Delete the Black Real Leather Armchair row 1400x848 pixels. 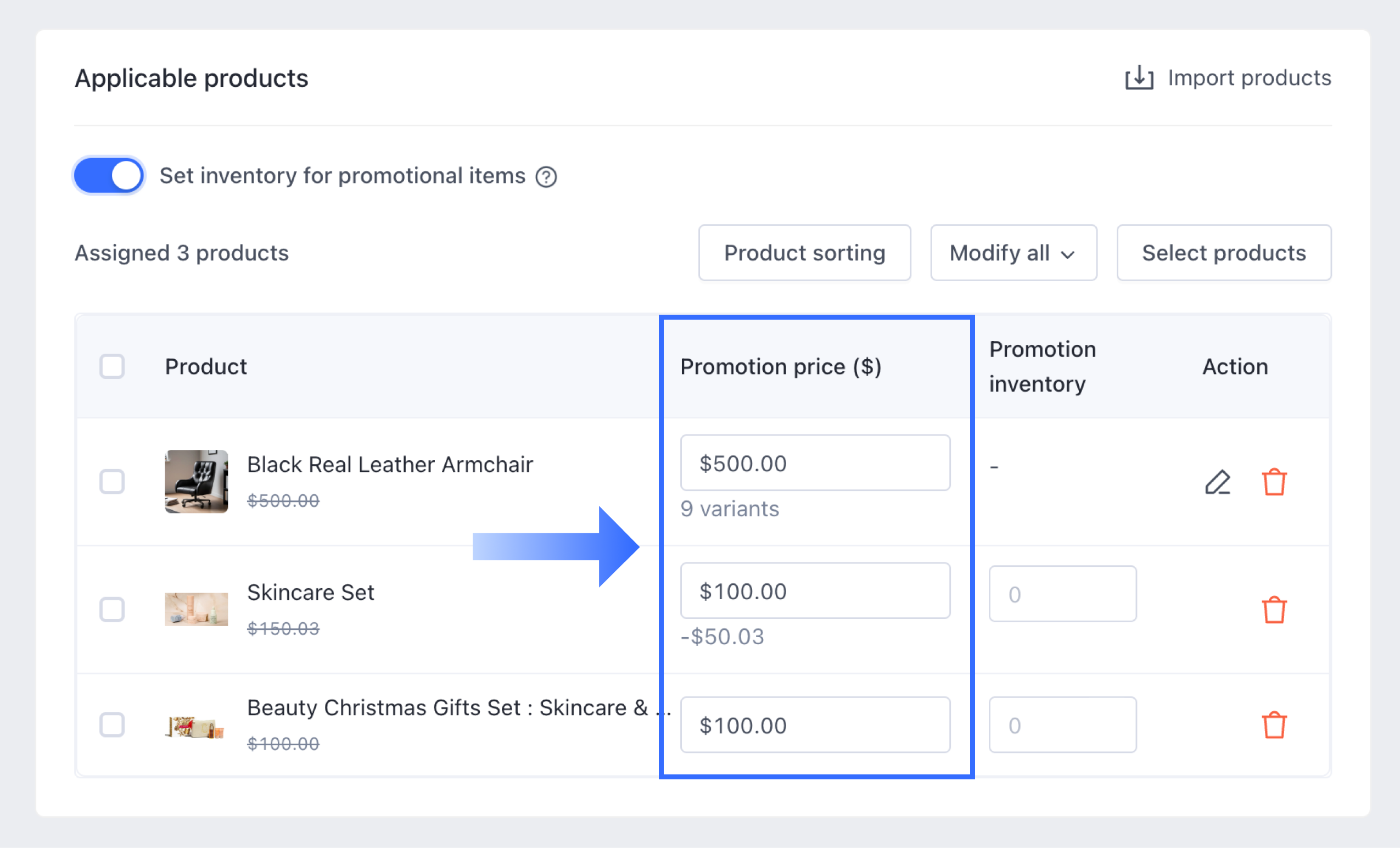point(1274,482)
